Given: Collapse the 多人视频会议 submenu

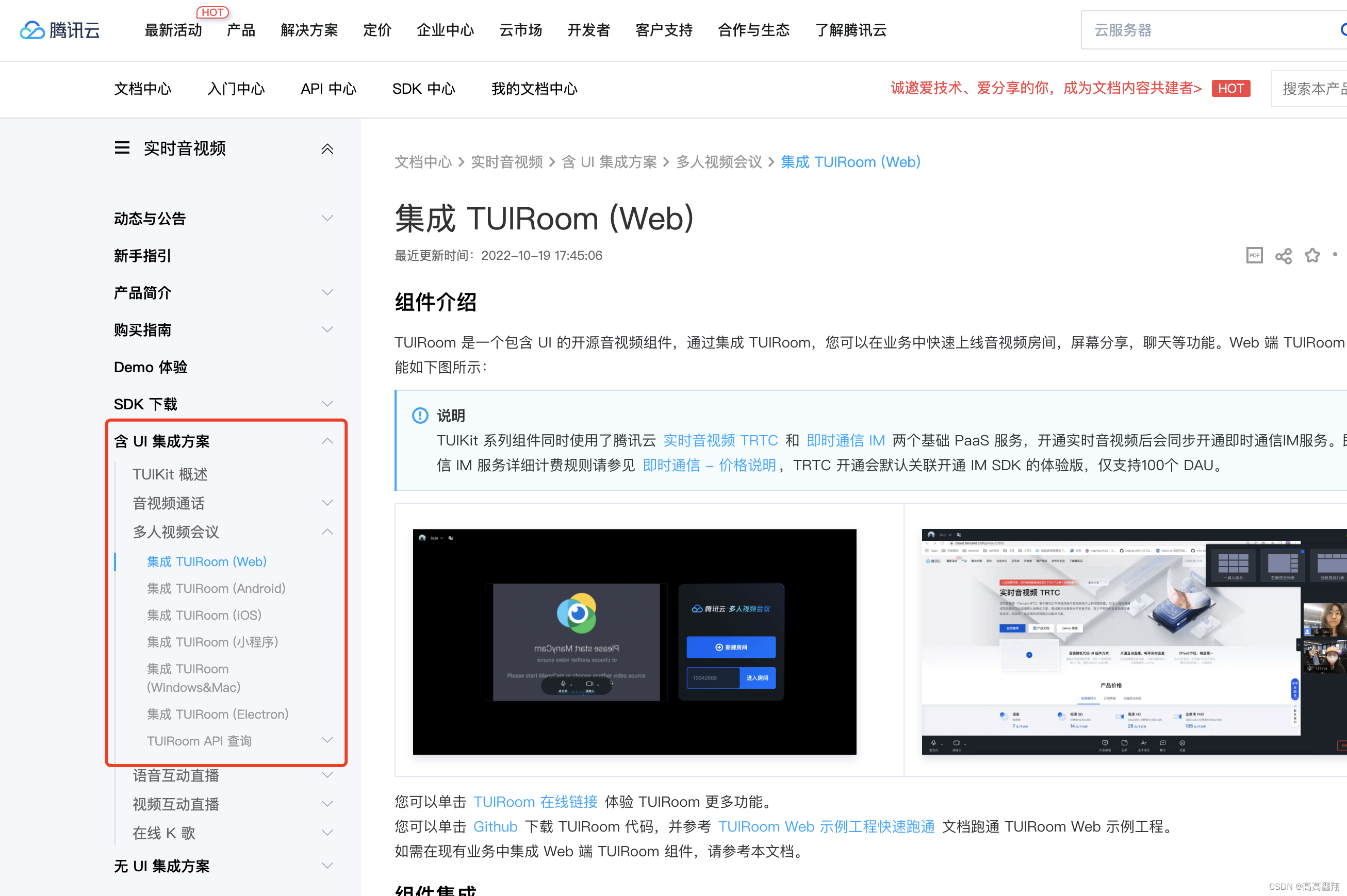Looking at the screenshot, I should pyautogui.click(x=327, y=532).
